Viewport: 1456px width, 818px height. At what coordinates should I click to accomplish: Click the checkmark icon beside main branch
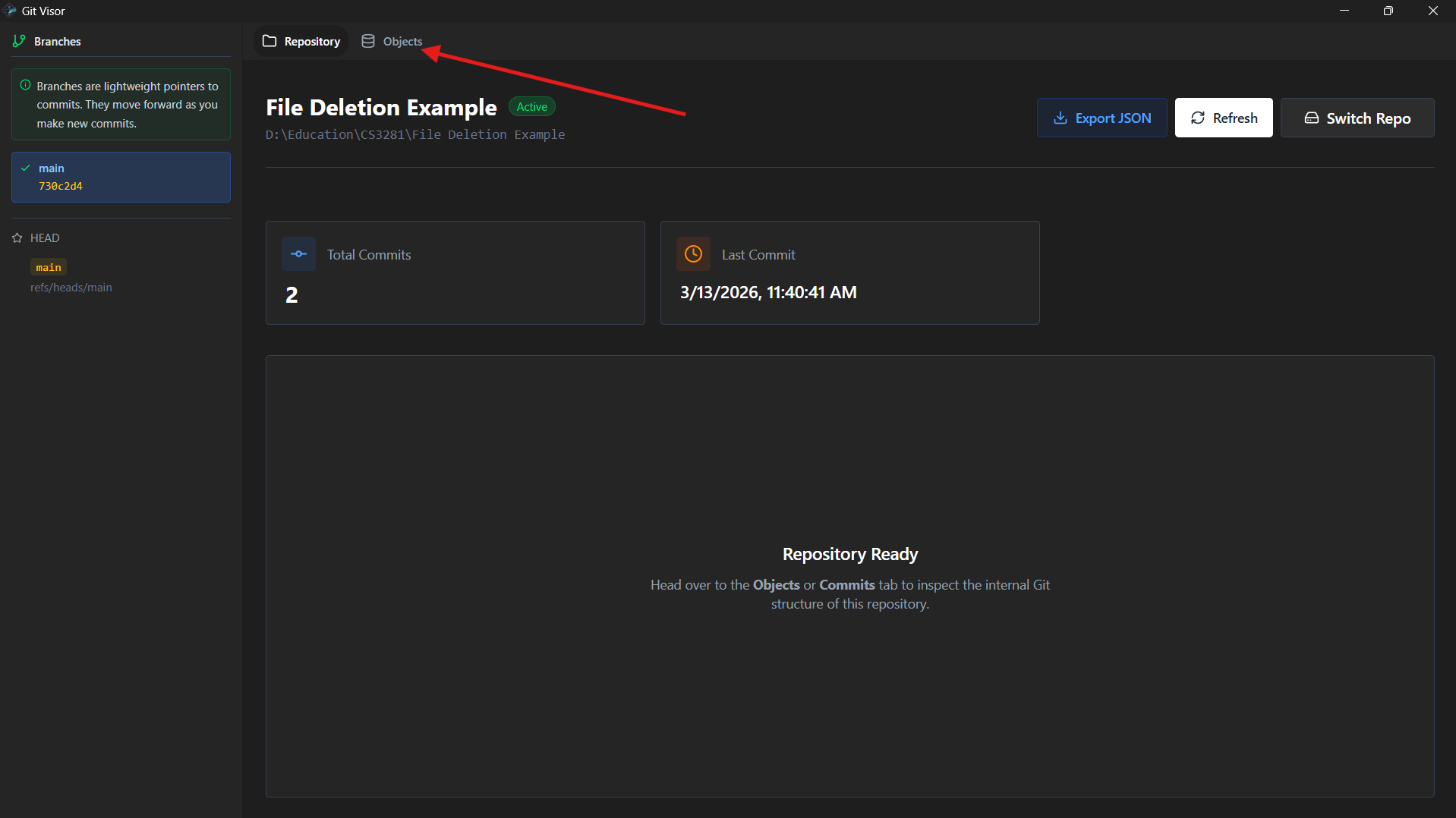pyautogui.click(x=26, y=168)
